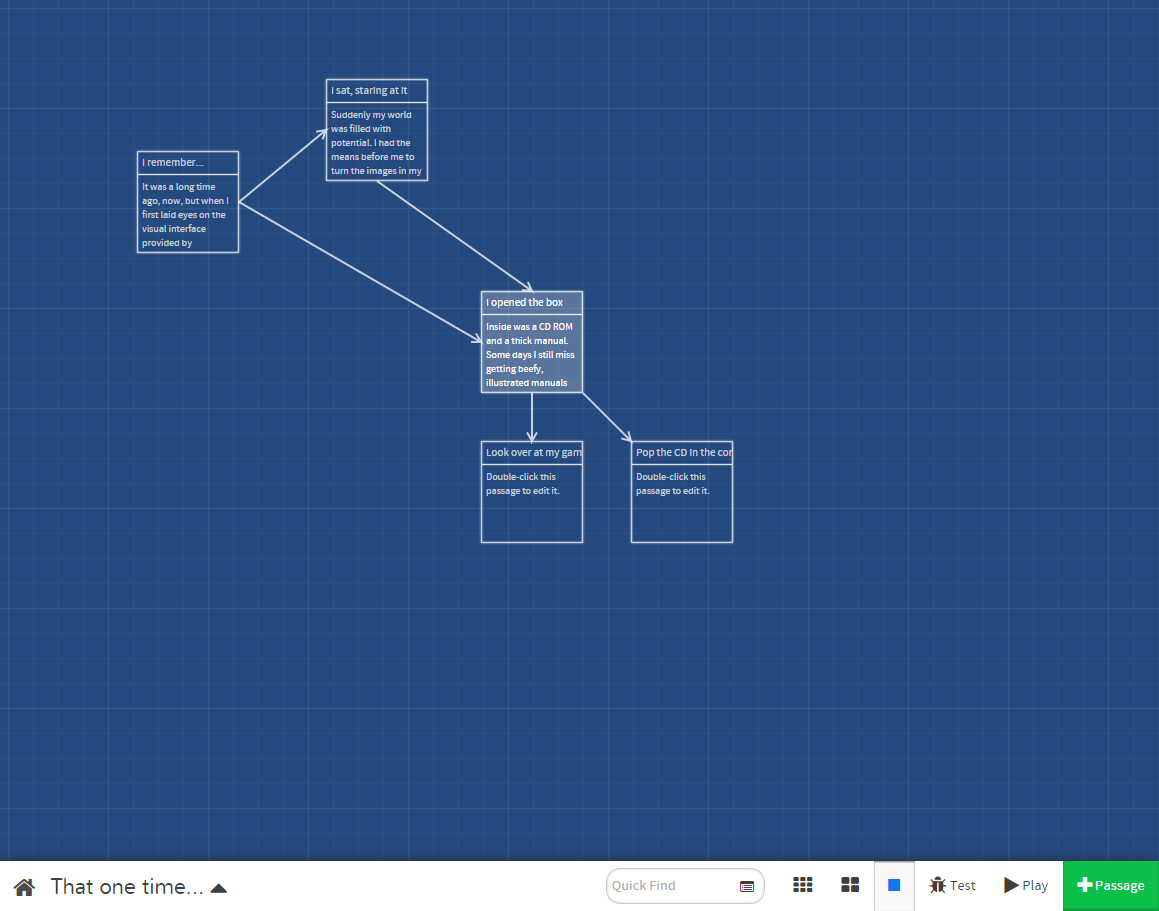Add a new Passage
This screenshot has height=911, width=1159.
pyautogui.click(x=1111, y=886)
